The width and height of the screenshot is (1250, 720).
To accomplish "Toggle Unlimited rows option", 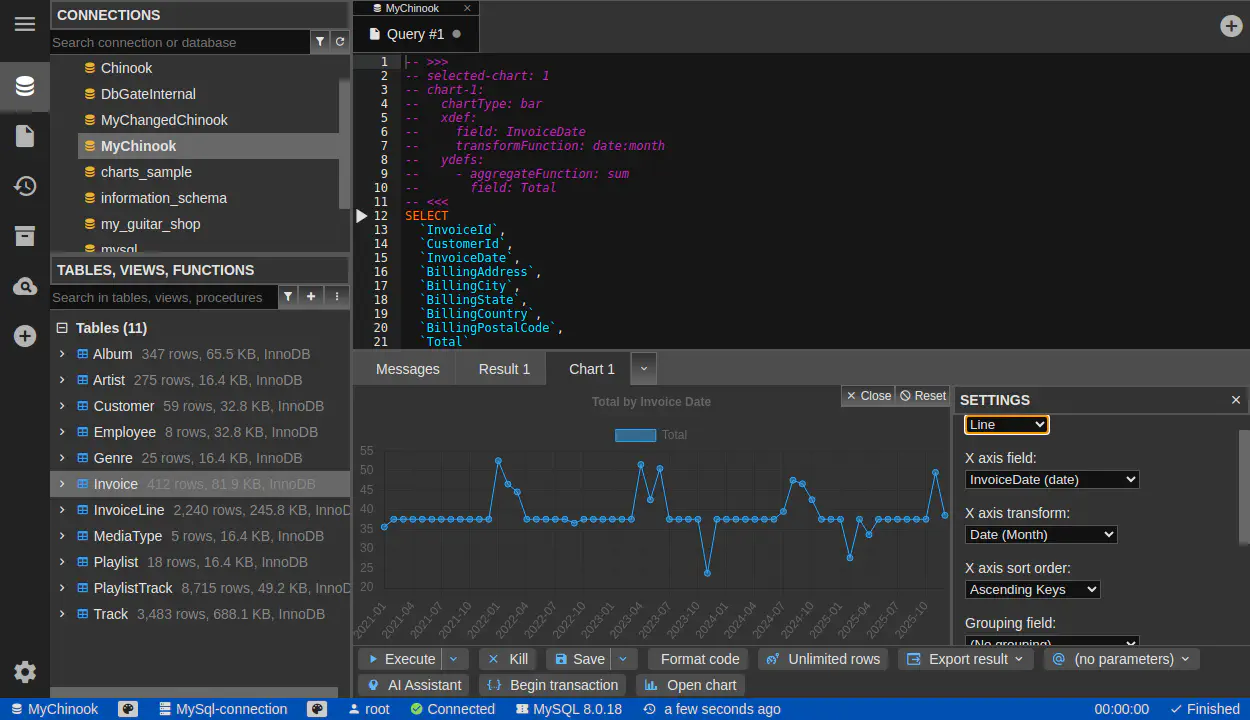I will [x=823, y=659].
